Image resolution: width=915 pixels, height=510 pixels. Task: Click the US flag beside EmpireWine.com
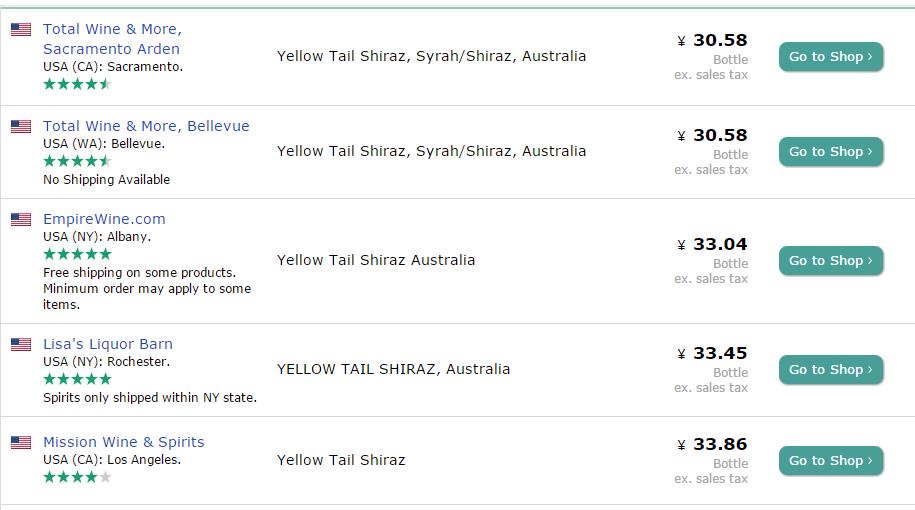click(x=21, y=219)
